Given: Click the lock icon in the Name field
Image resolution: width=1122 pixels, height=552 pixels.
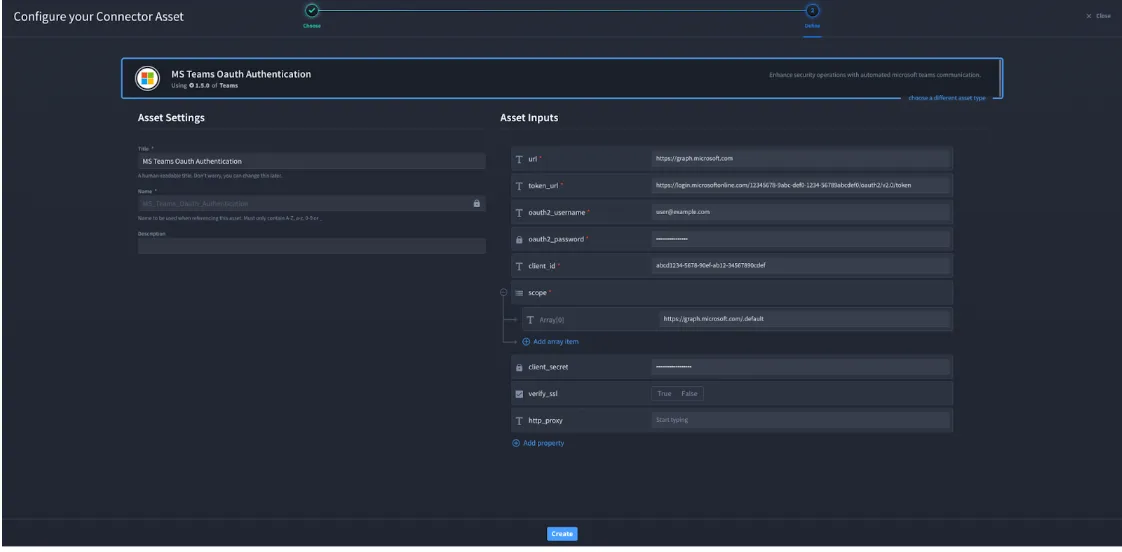Looking at the screenshot, I should [x=477, y=203].
